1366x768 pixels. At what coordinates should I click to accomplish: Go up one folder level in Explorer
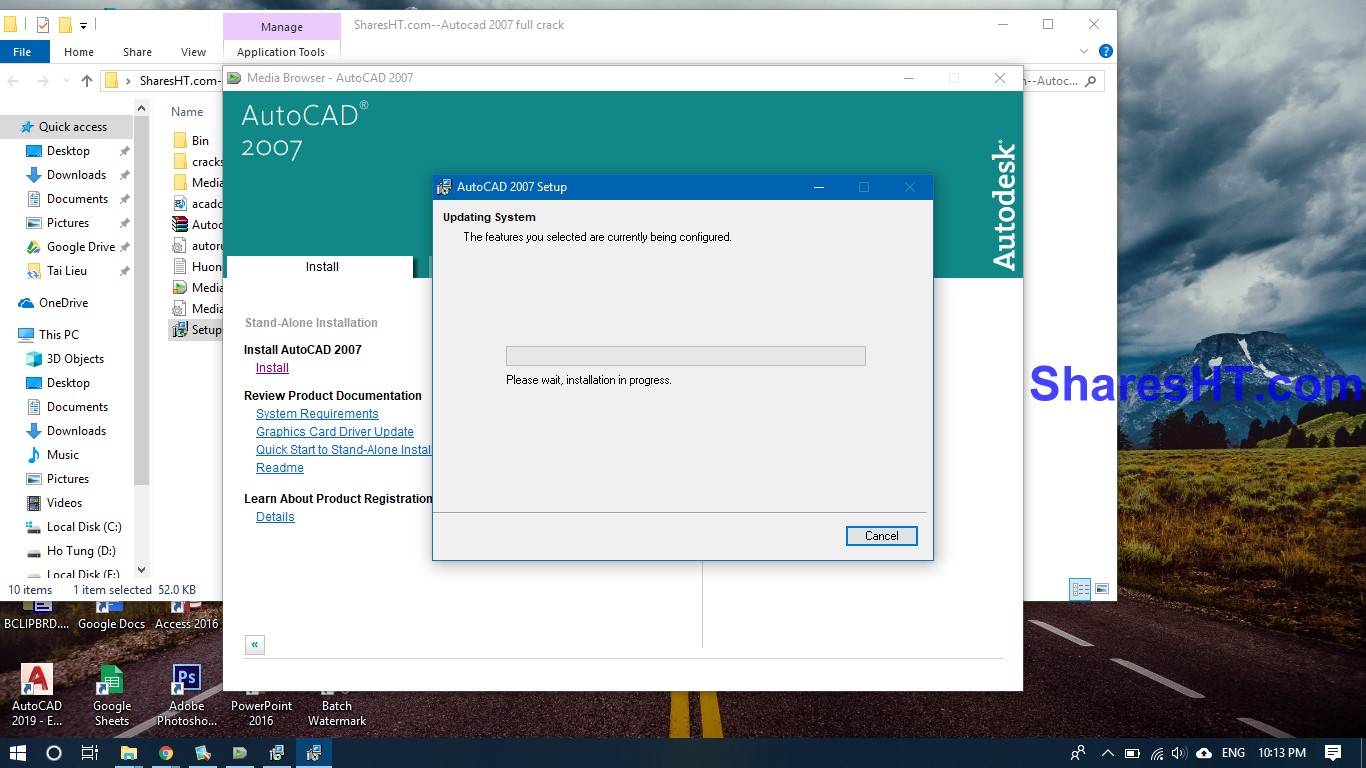87,81
